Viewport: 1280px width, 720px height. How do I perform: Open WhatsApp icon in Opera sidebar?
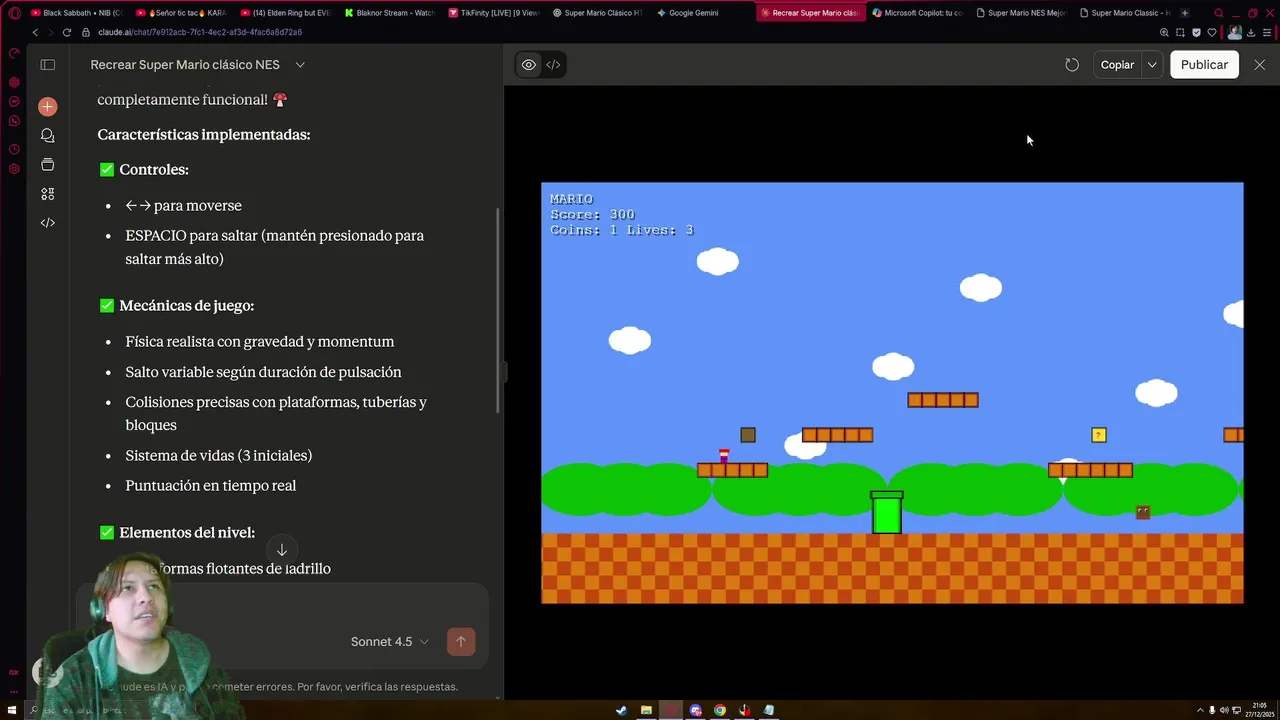14,121
